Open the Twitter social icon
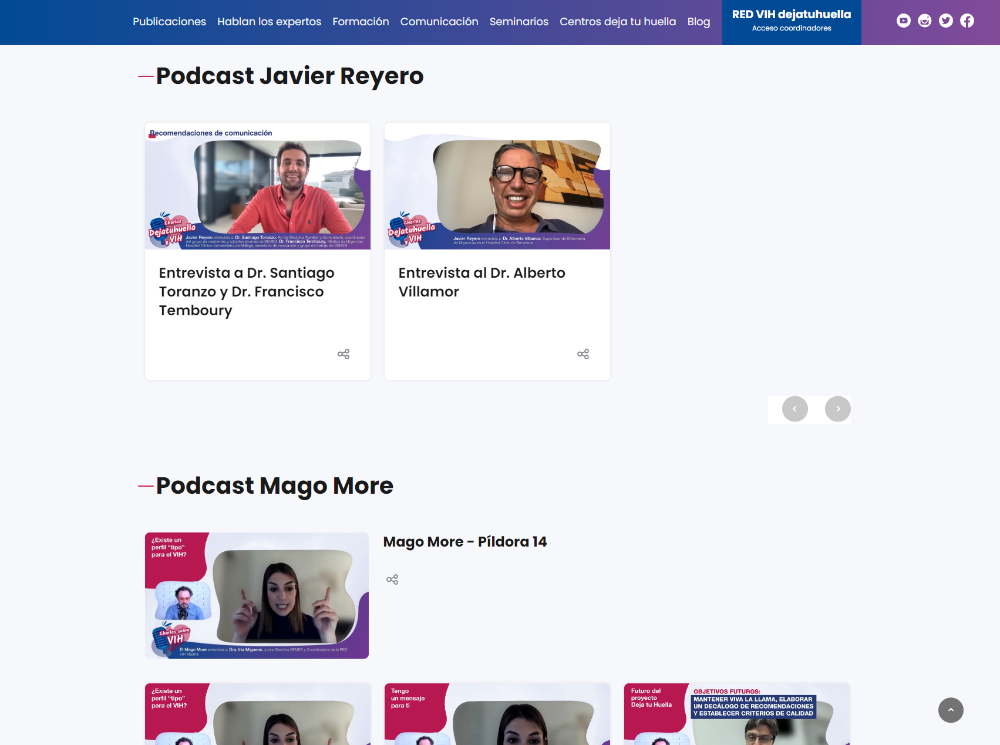Screen dimensions: 1000x745 (946, 21)
